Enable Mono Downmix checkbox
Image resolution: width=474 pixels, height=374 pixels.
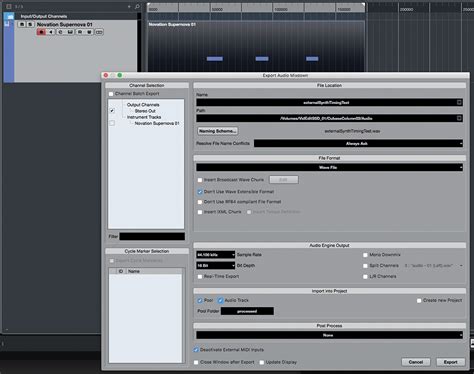[365, 255]
